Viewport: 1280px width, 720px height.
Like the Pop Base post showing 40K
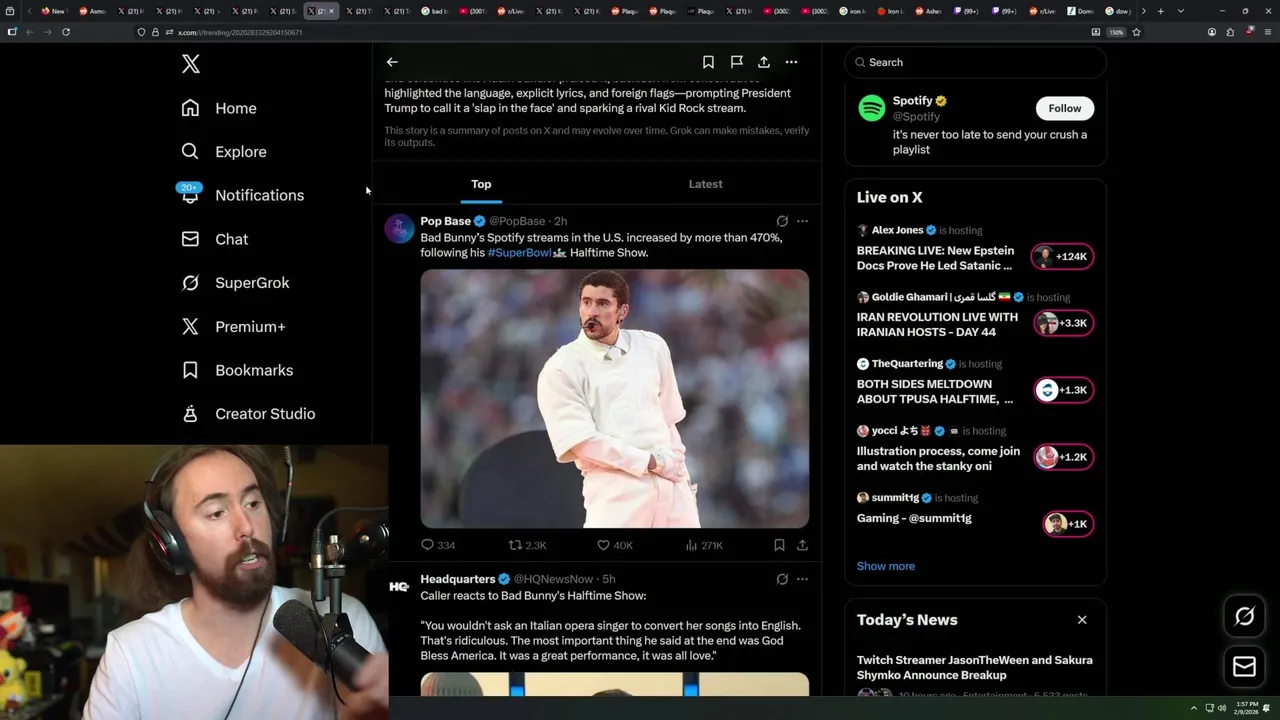(x=615, y=545)
